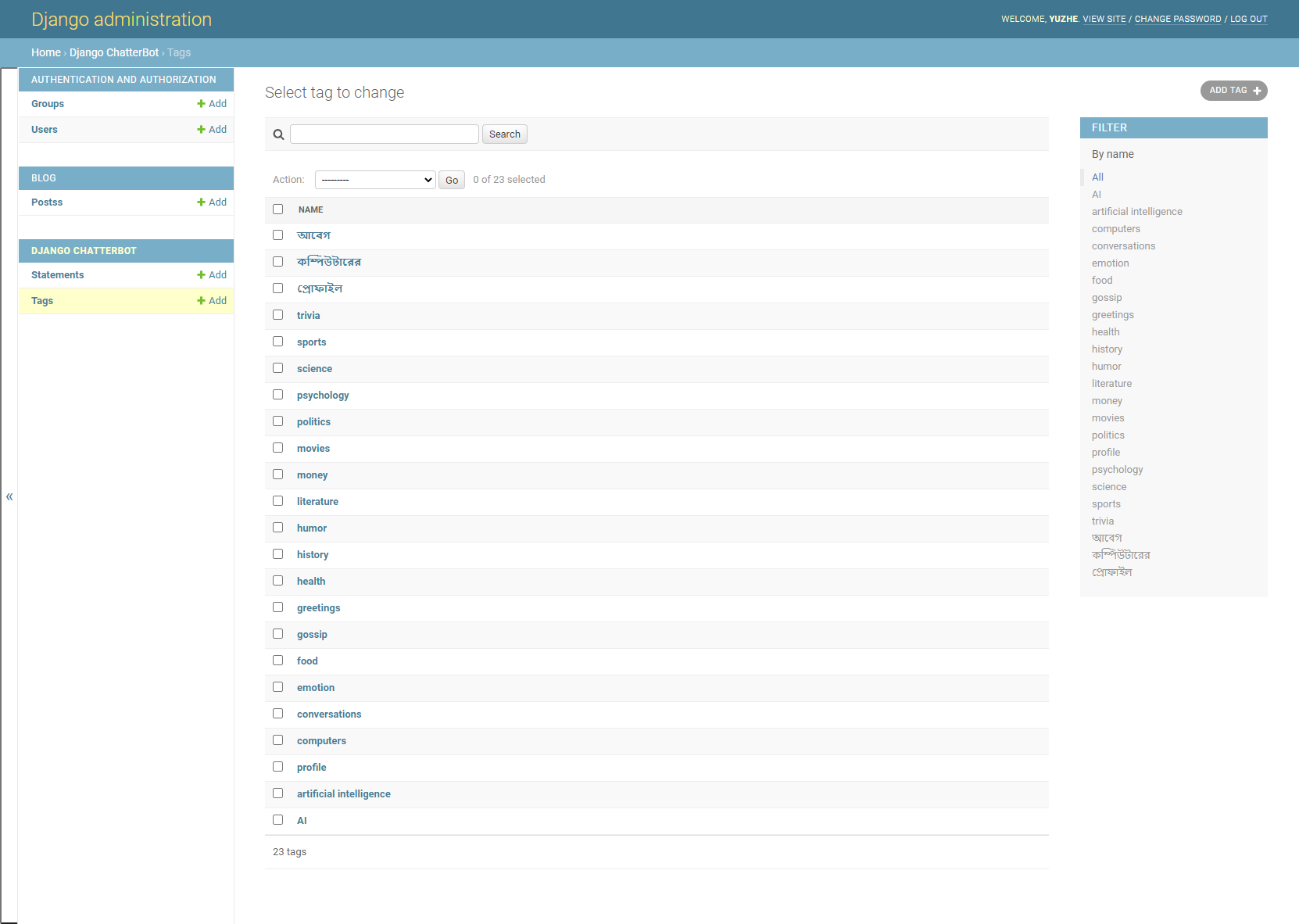This screenshot has height=924, width=1299.
Task: Open the Action dropdown menu
Action: [375, 180]
